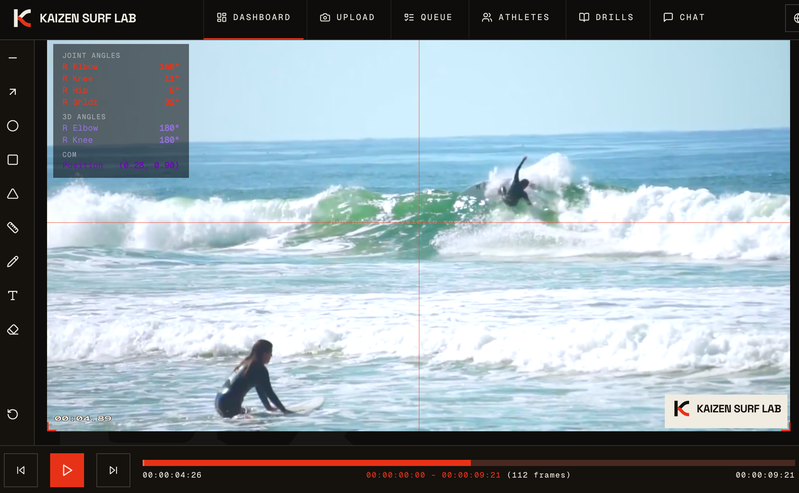Open the Upload tab
The height and width of the screenshot is (493, 799).
click(x=348, y=17)
